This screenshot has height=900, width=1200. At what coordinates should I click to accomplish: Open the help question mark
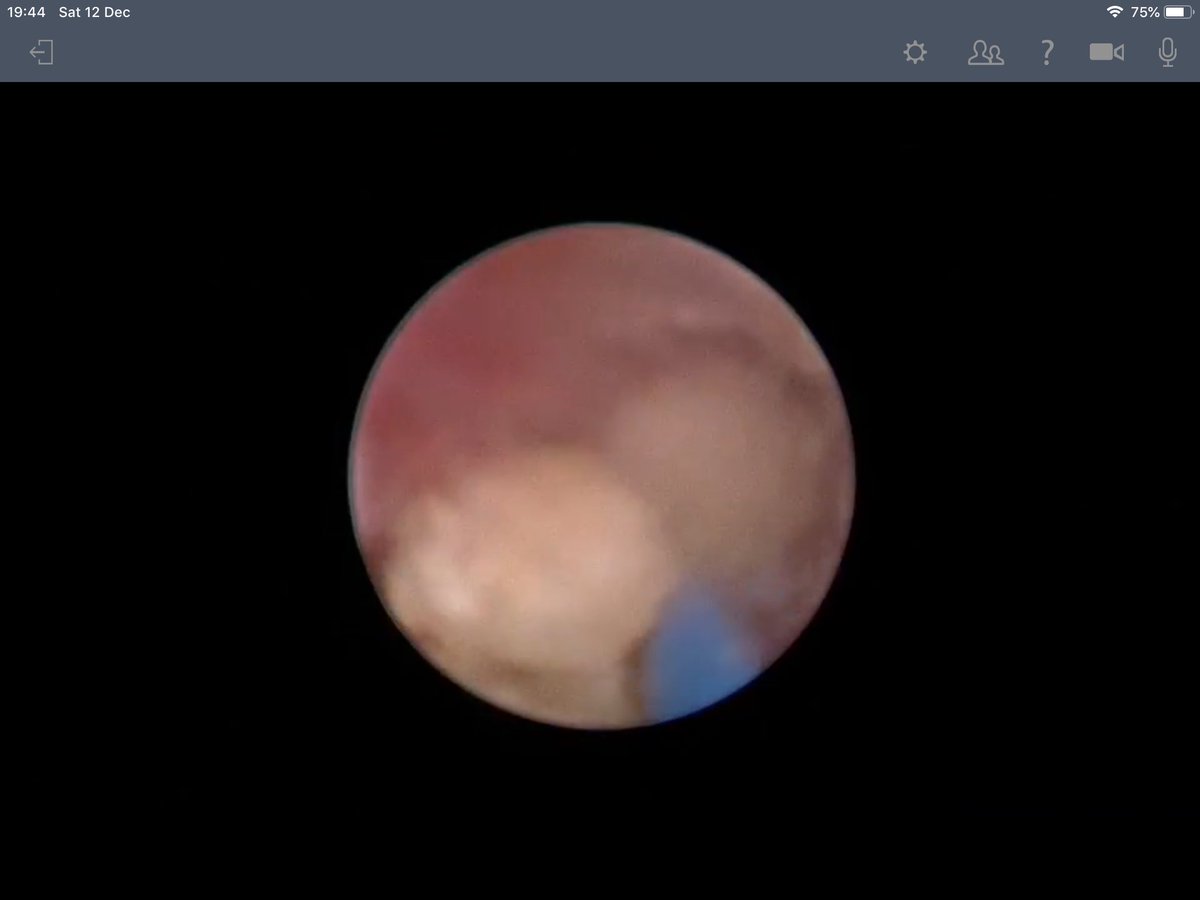point(1046,53)
